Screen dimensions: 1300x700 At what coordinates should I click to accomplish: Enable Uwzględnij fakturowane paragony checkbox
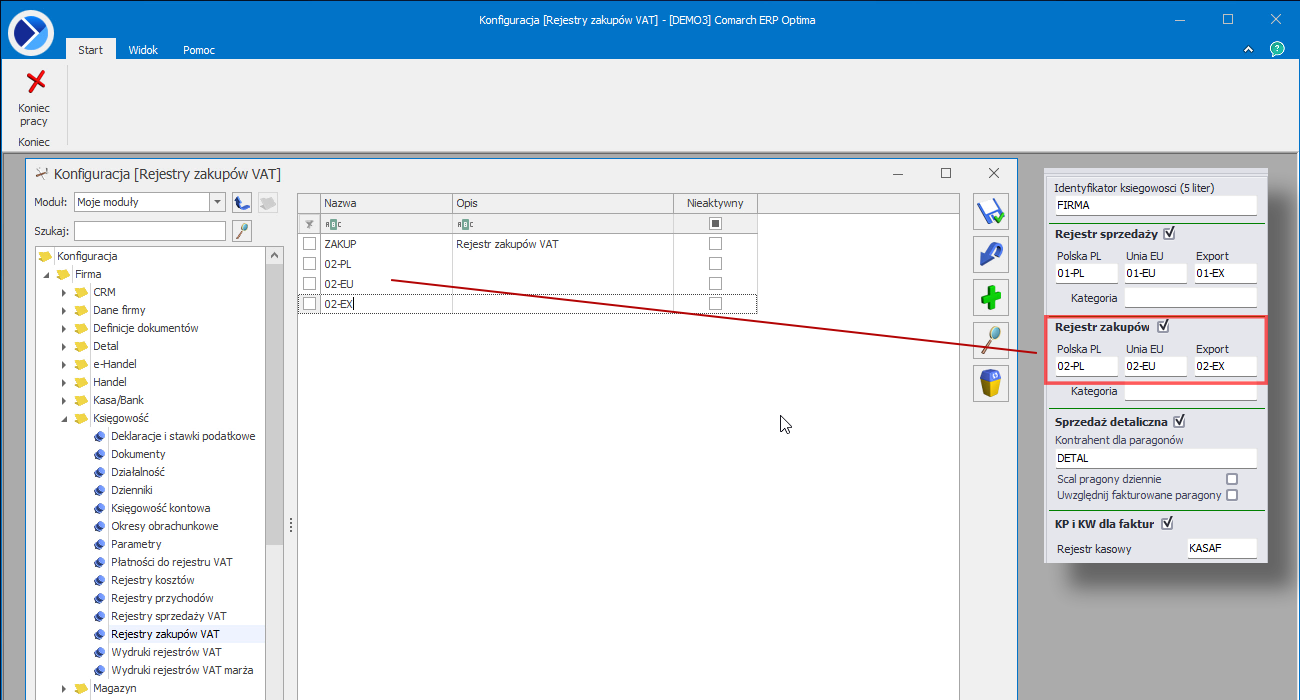tap(1232, 495)
